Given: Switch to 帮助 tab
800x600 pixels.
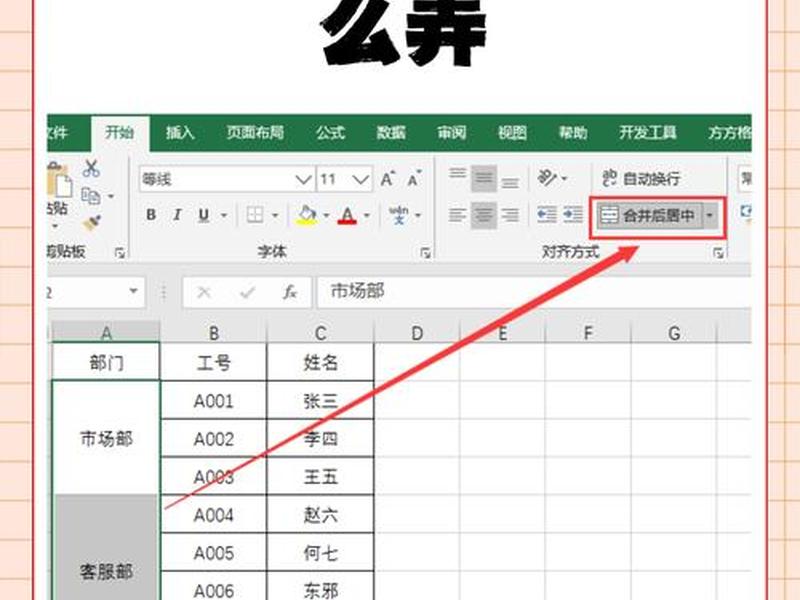Looking at the screenshot, I should [573, 133].
